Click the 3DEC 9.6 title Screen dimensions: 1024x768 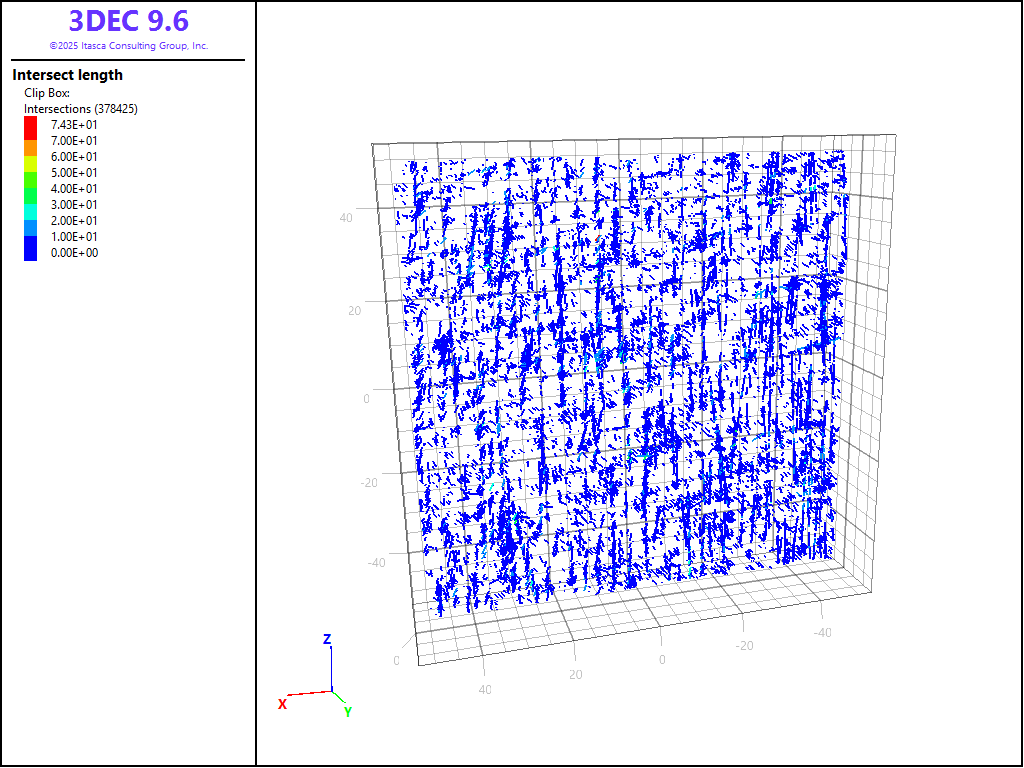pos(128,21)
